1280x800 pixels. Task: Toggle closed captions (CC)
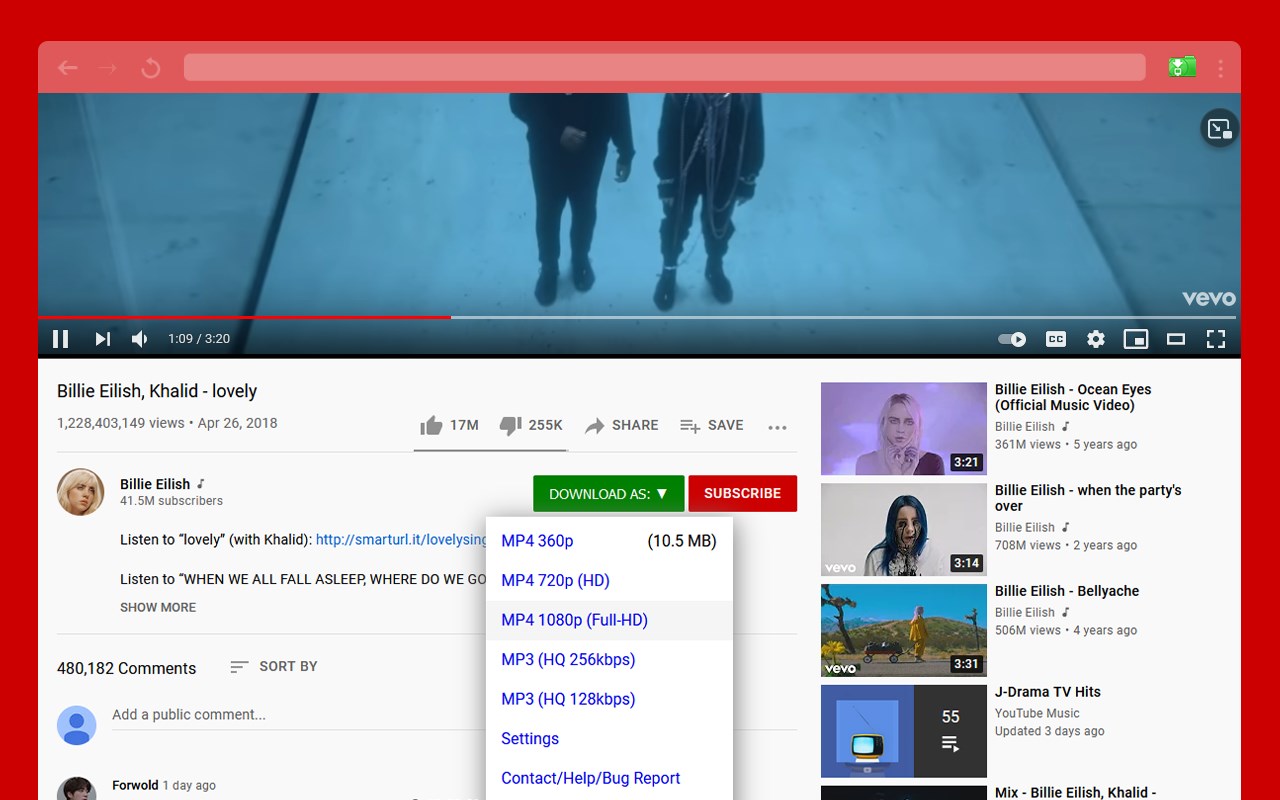coord(1056,339)
